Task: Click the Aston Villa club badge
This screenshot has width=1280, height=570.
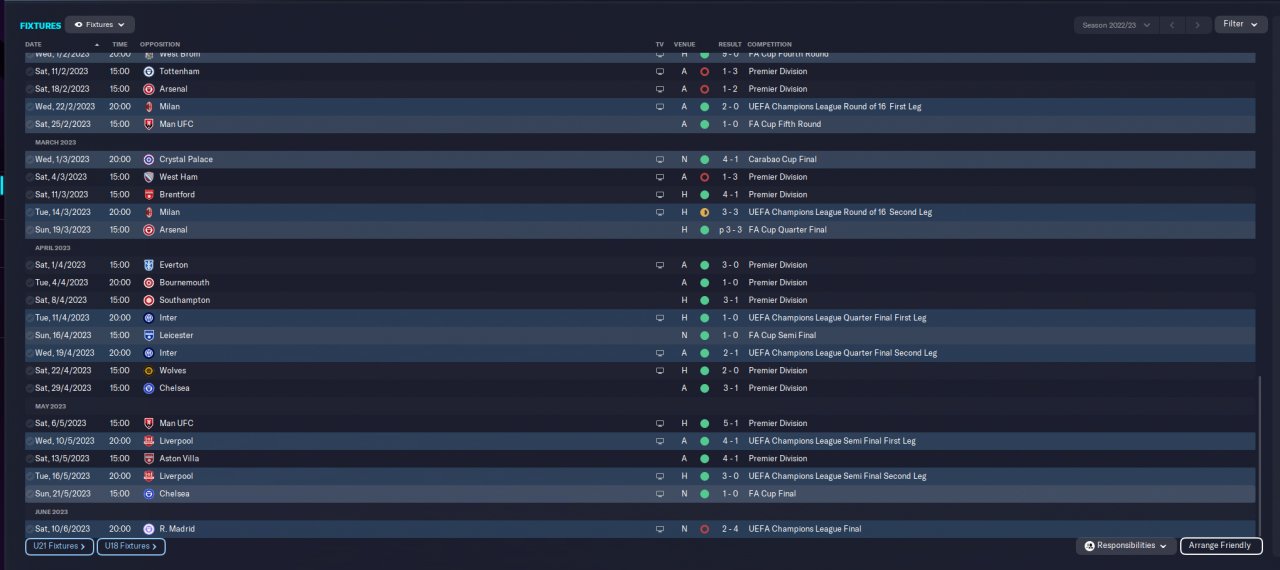Action: pyautogui.click(x=149, y=459)
